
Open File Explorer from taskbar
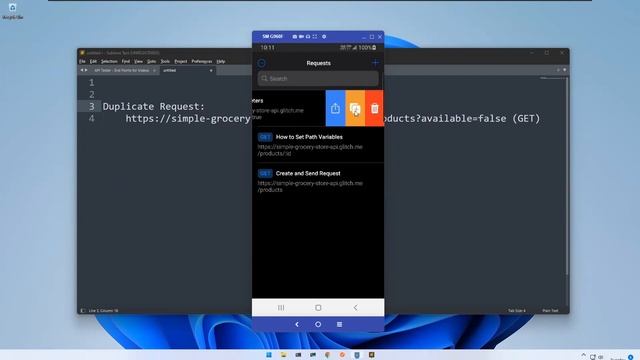tap(283, 355)
